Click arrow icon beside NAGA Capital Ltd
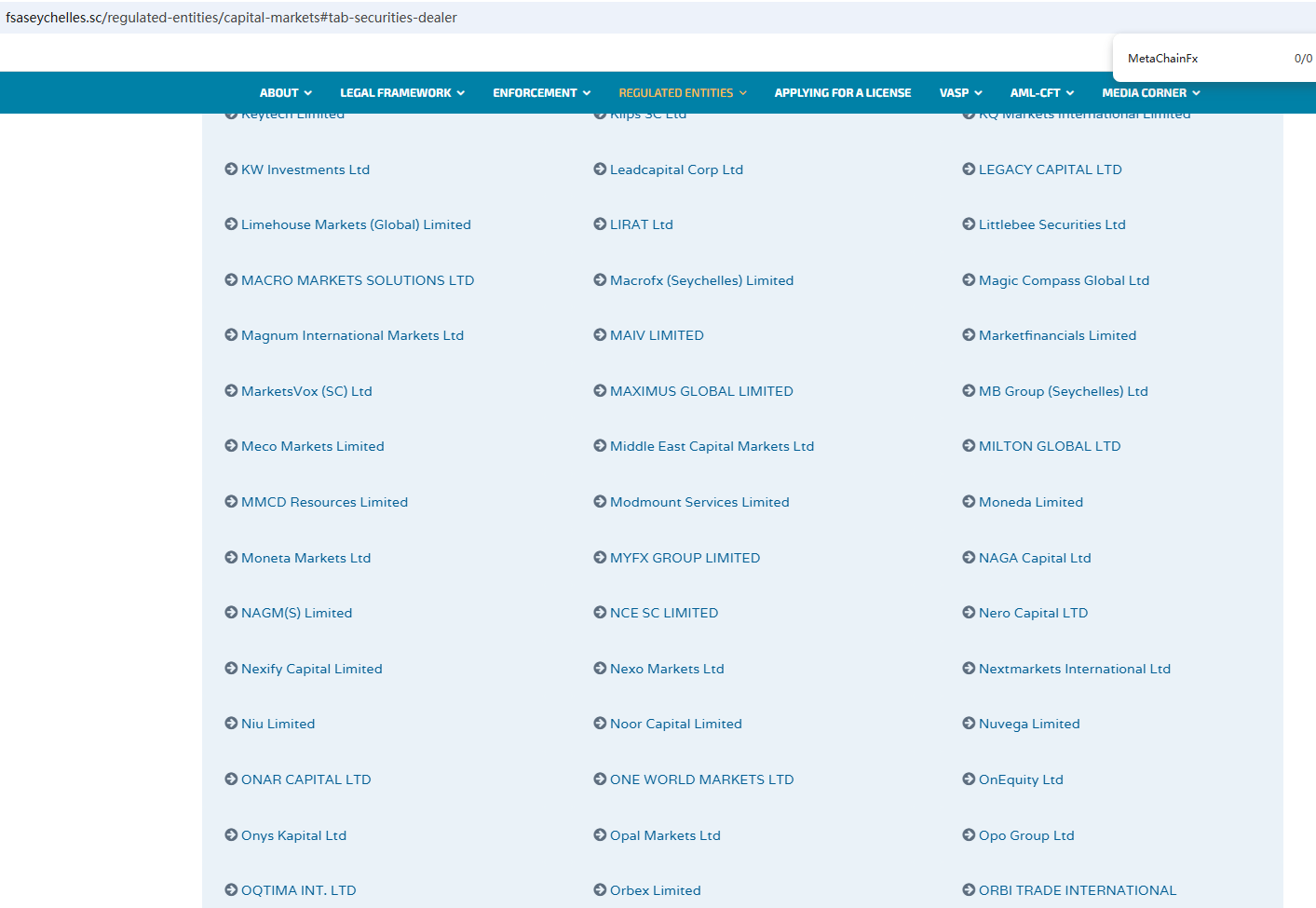Screen dimensions: 1316x908 pyautogui.click(x=969, y=558)
